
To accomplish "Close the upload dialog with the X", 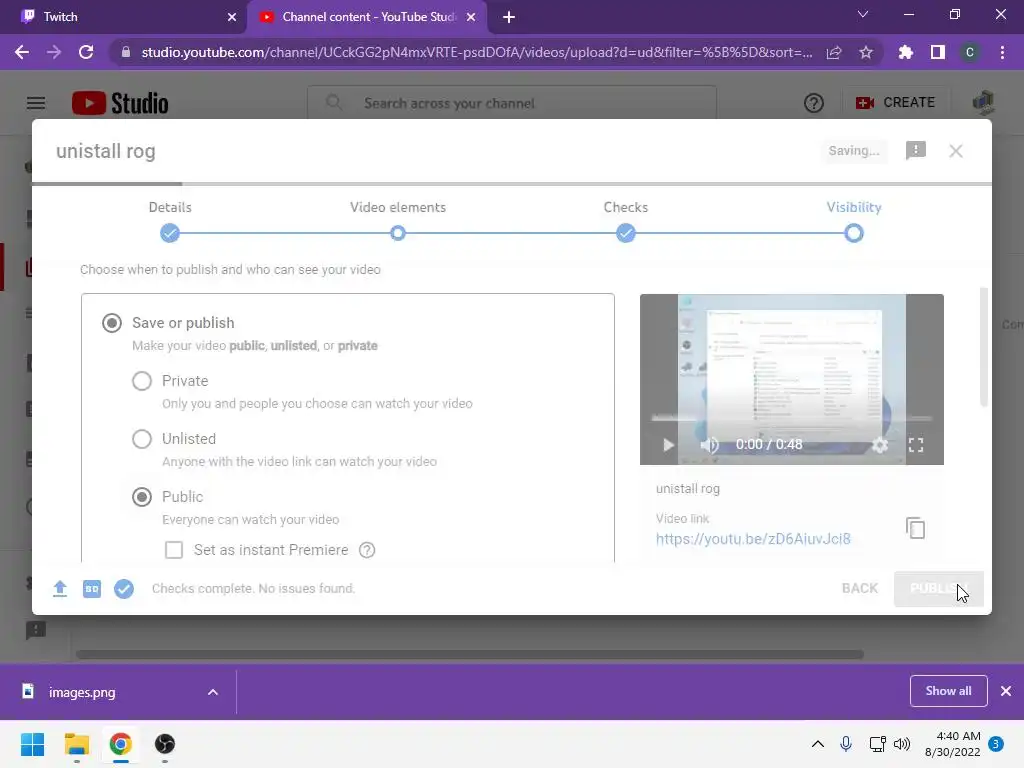I will [x=955, y=151].
